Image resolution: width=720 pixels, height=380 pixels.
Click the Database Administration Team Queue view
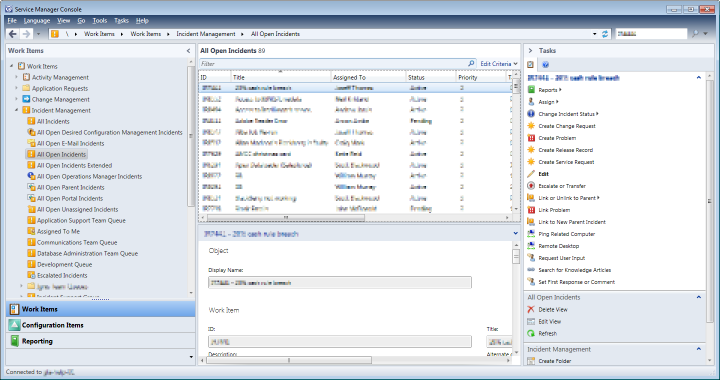click(x=87, y=253)
